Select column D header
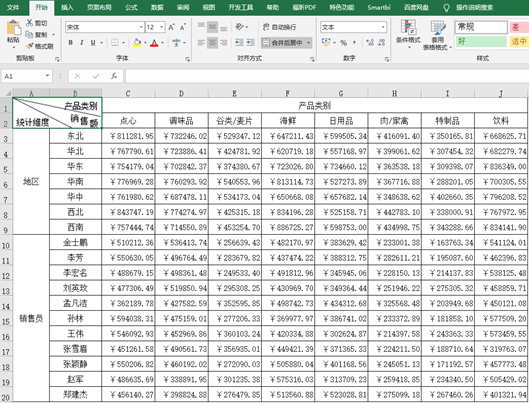This screenshot has width=529, height=403. click(x=182, y=93)
